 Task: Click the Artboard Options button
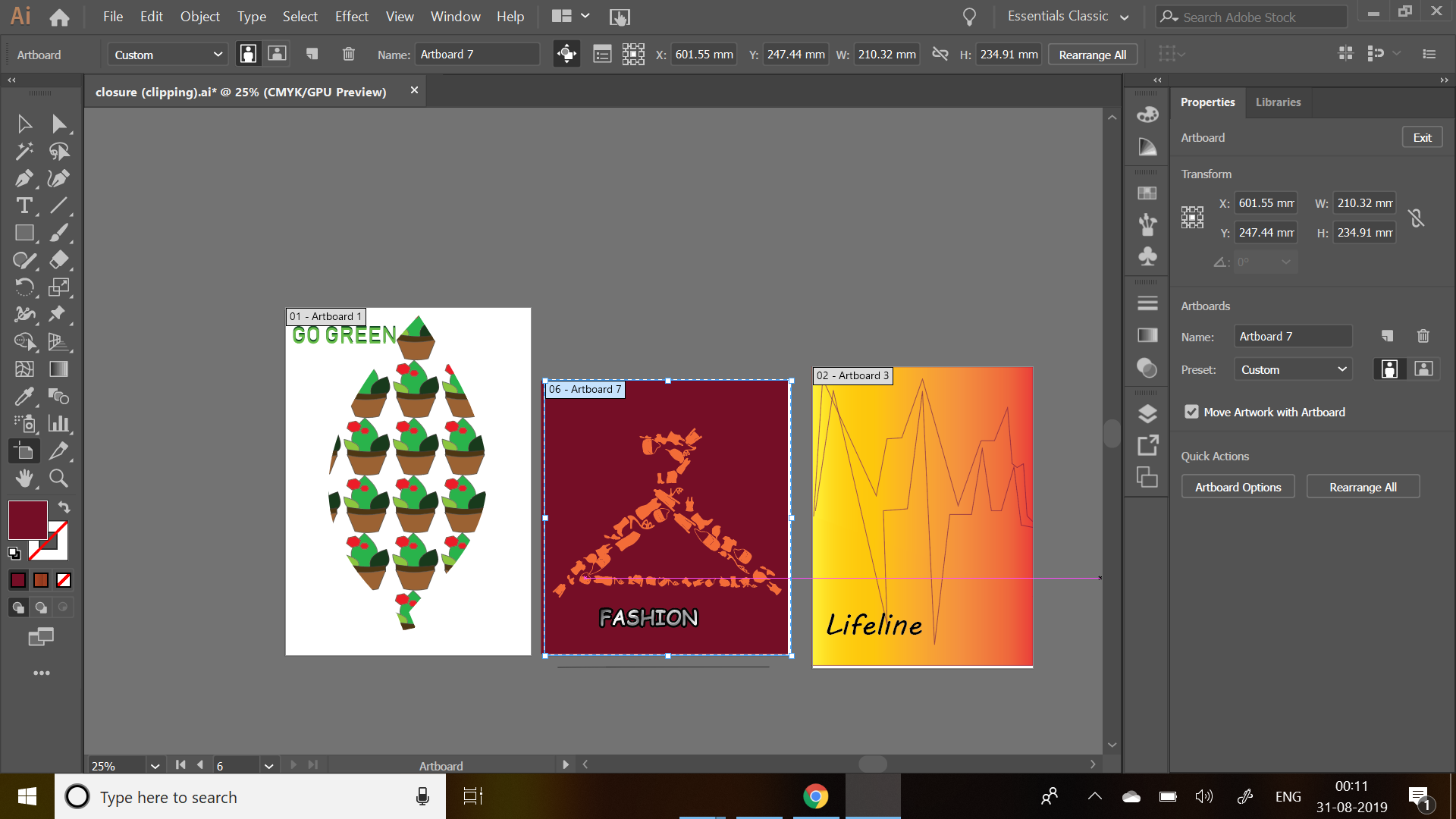(x=1238, y=487)
